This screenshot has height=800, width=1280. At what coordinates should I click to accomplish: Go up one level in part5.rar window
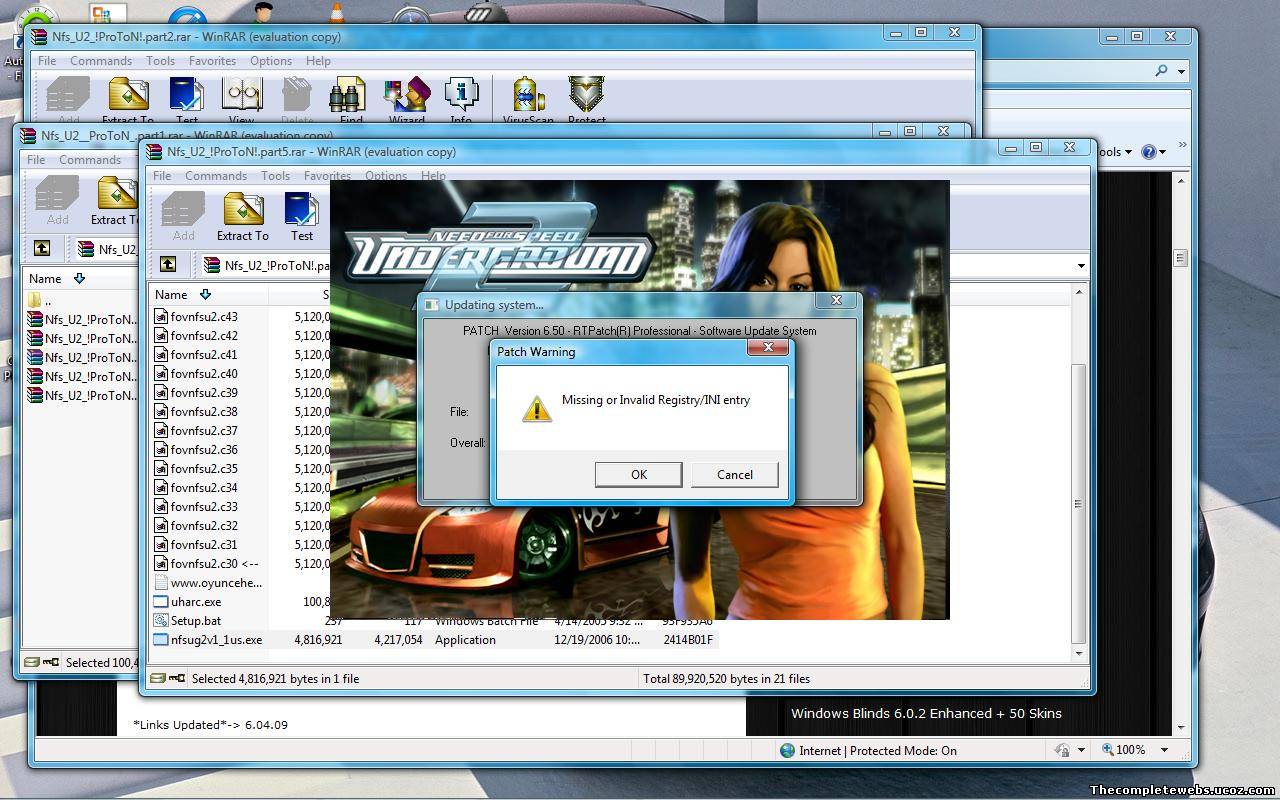click(168, 264)
